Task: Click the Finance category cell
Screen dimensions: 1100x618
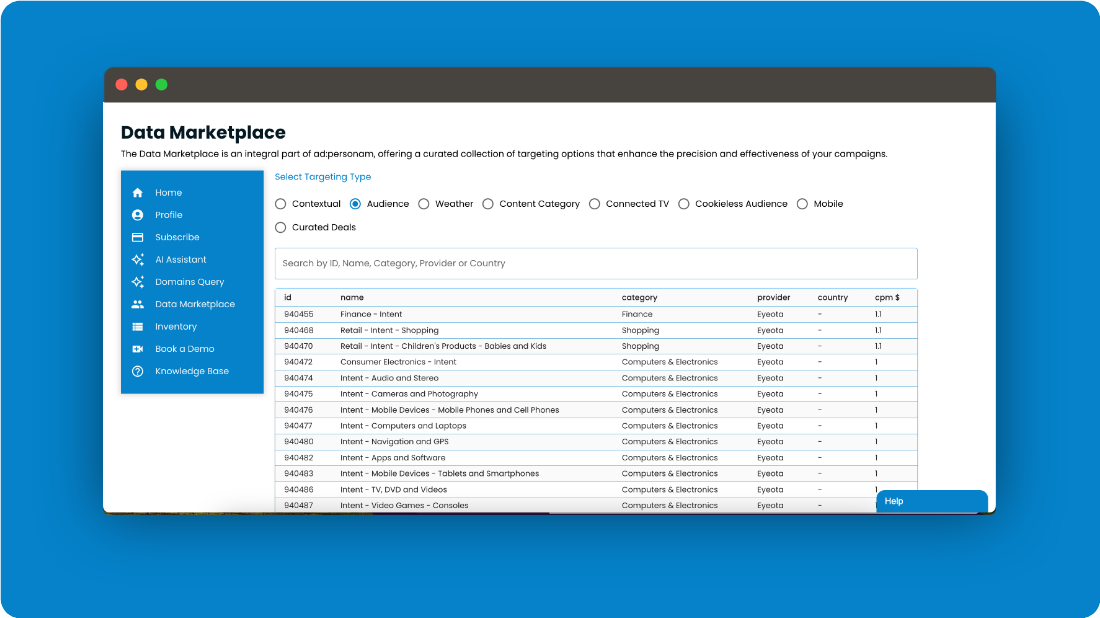Action: [x=636, y=314]
